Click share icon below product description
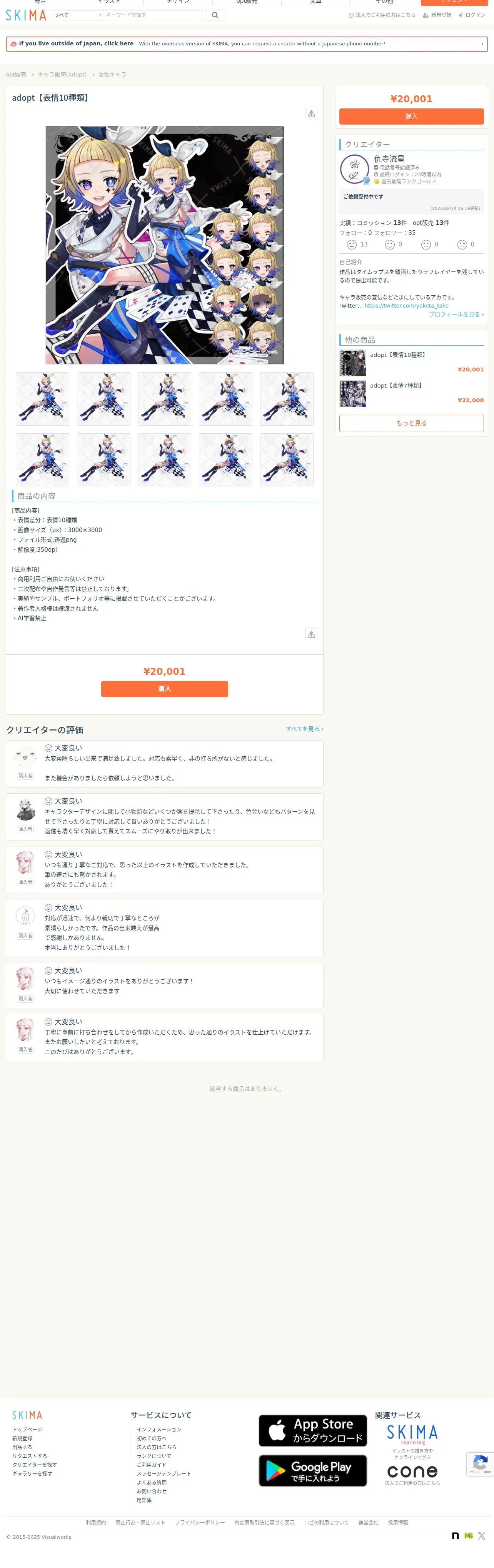Screen dimensions: 494x1568 coord(311,634)
